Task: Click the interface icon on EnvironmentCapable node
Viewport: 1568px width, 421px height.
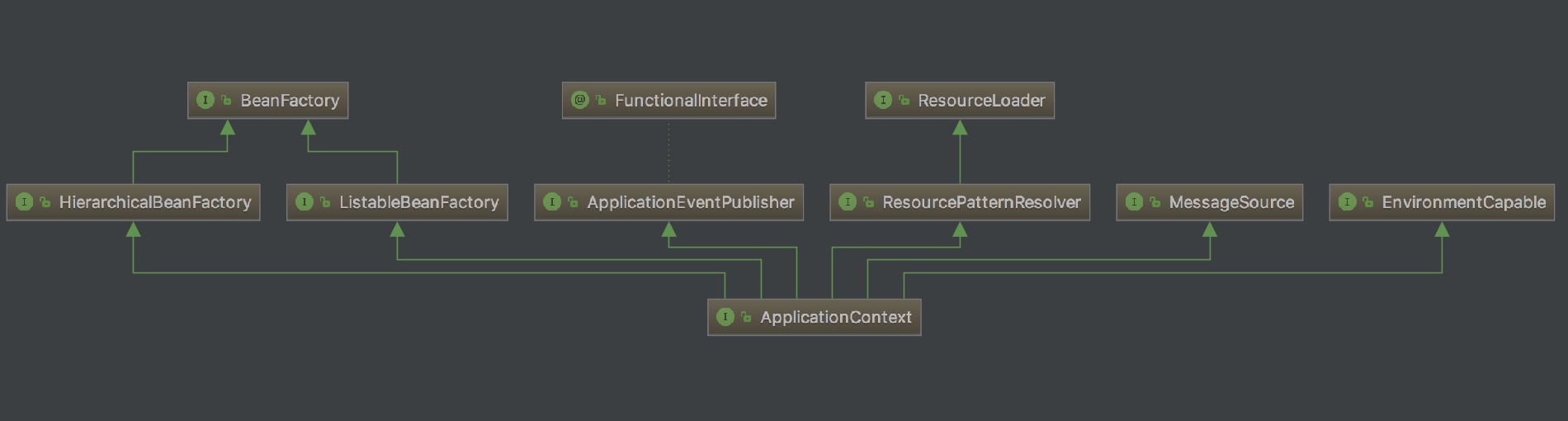Action: (x=1348, y=202)
